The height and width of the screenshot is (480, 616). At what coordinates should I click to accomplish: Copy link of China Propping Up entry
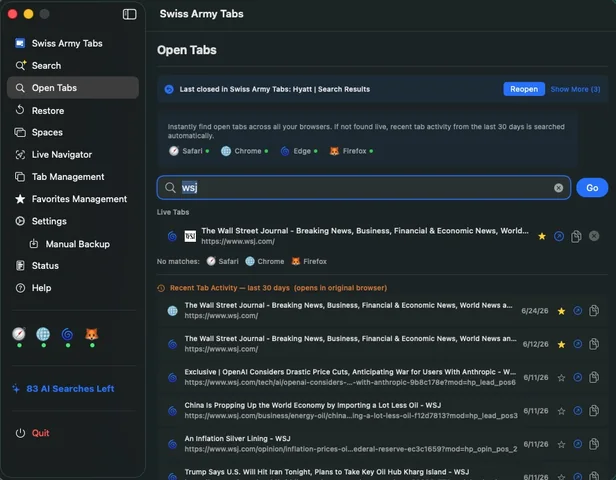tap(594, 411)
